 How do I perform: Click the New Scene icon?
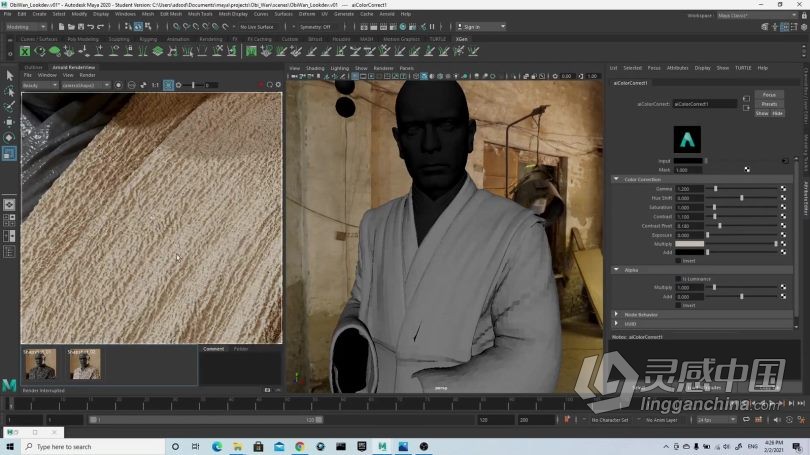(x=61, y=27)
